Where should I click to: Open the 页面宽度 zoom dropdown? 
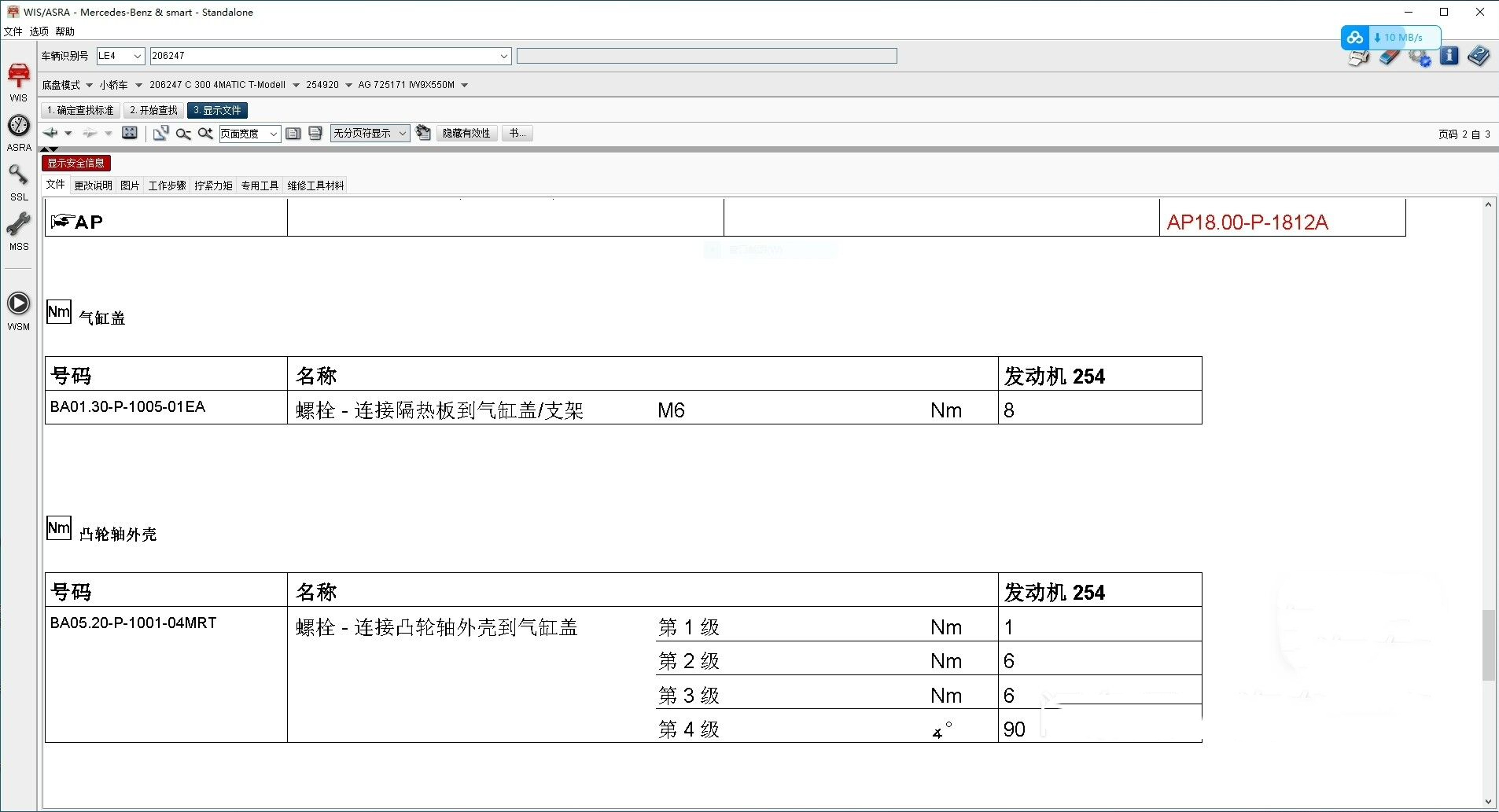(x=249, y=134)
